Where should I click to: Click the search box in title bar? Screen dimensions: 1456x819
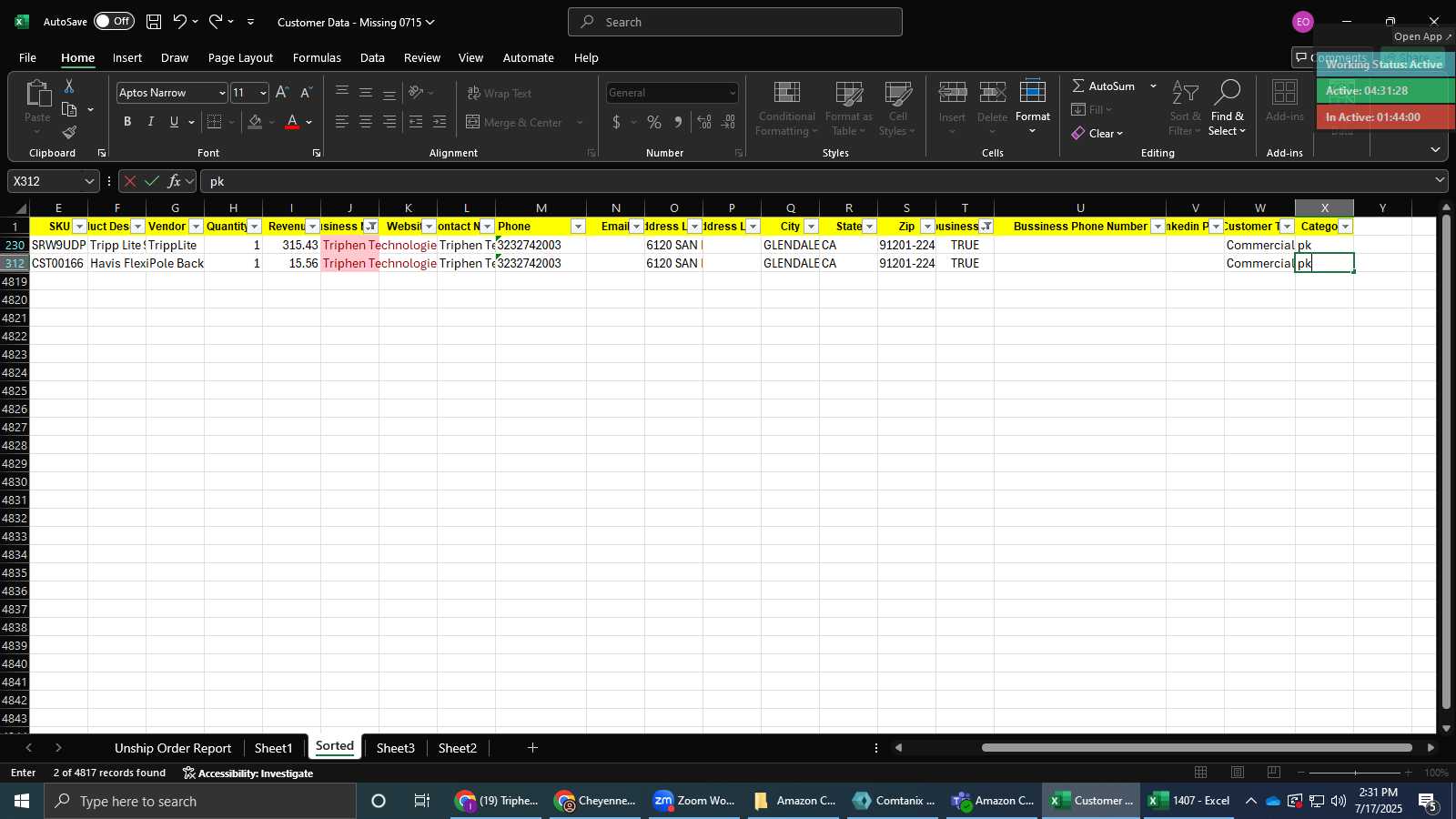point(735,22)
